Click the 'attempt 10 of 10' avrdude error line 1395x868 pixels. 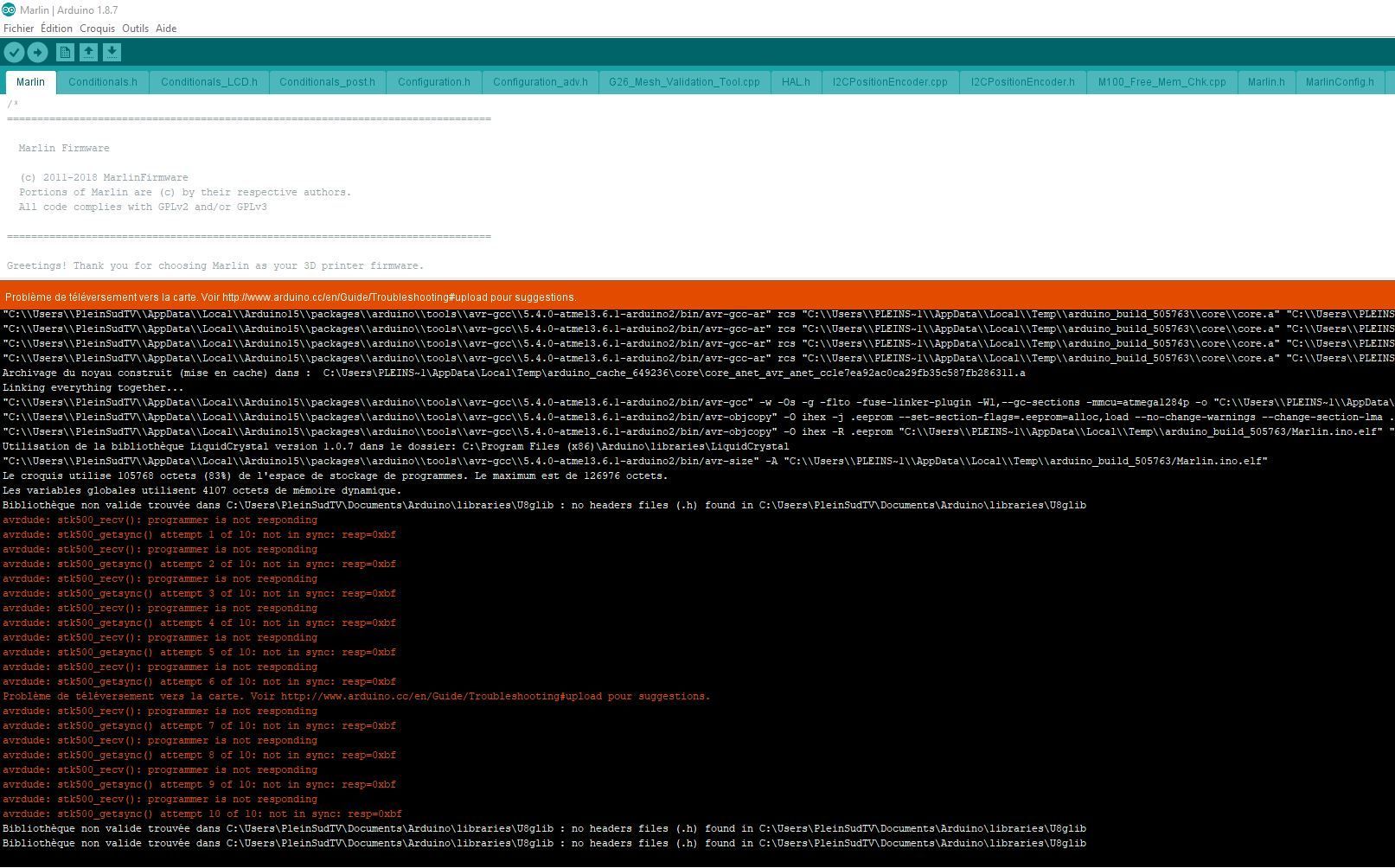pyautogui.click(x=202, y=814)
